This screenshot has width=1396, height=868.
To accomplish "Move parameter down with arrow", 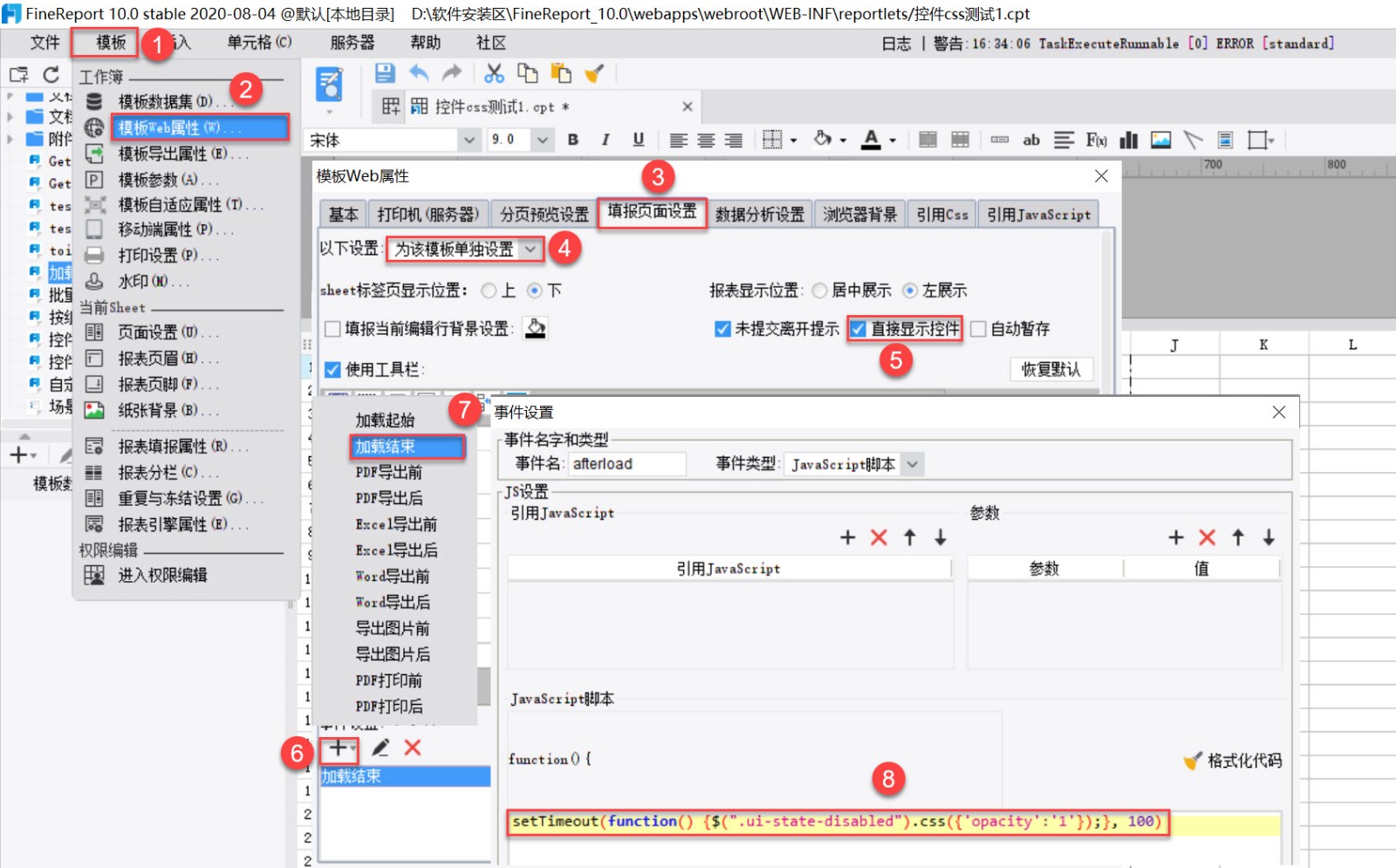I will 1269,537.
